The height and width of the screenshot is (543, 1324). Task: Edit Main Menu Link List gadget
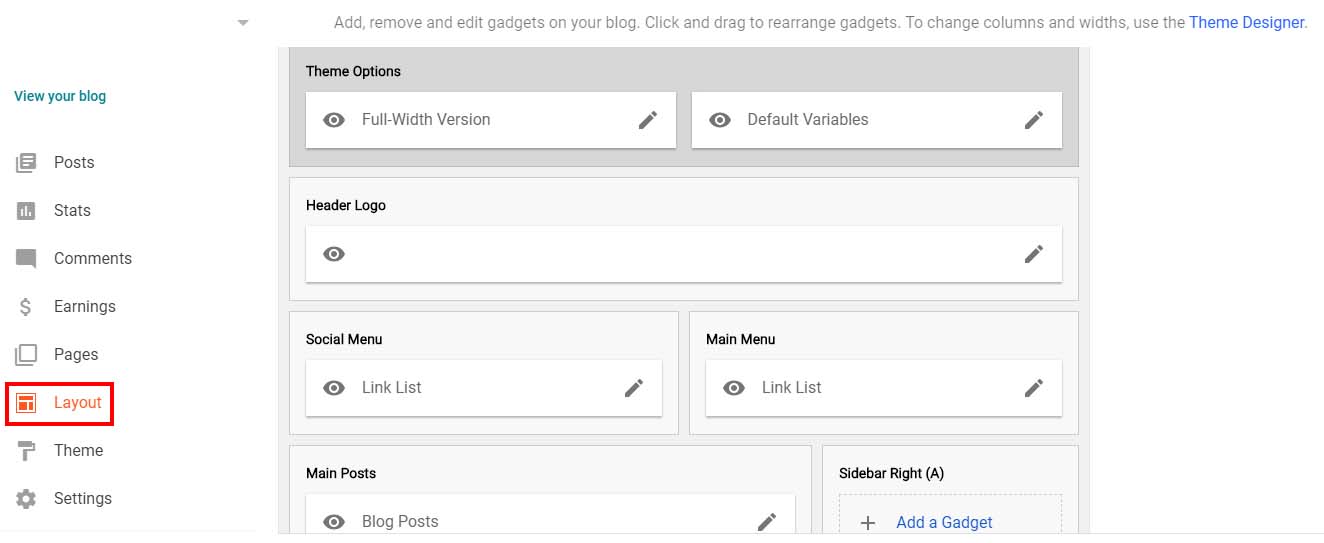[1034, 388]
